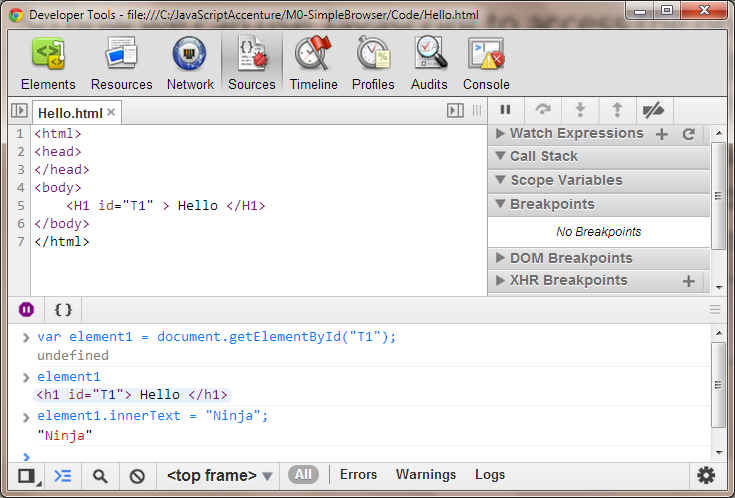Screen dimensions: 735x498
Task: Click the Chrome icon in title bar
Action: click(16, 15)
